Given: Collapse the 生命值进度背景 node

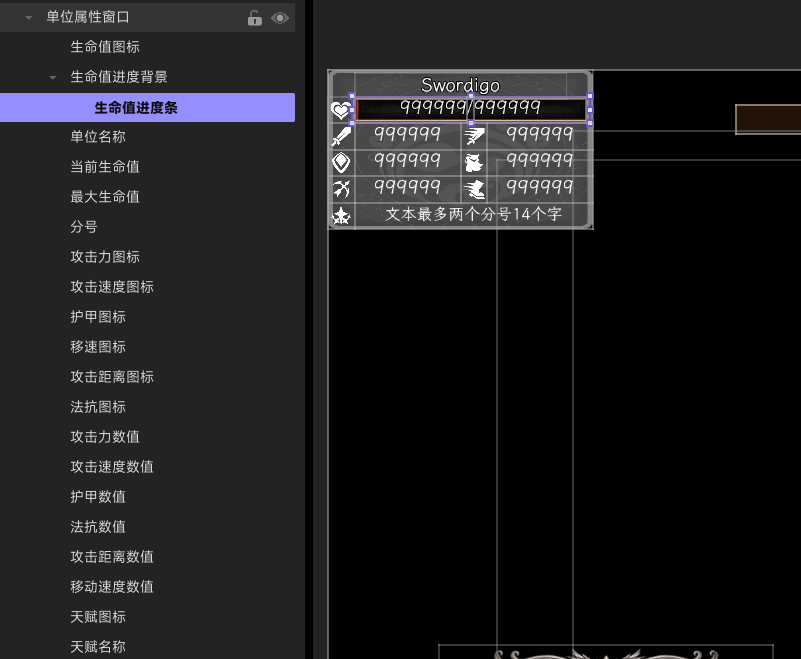Looking at the screenshot, I should (53, 78).
